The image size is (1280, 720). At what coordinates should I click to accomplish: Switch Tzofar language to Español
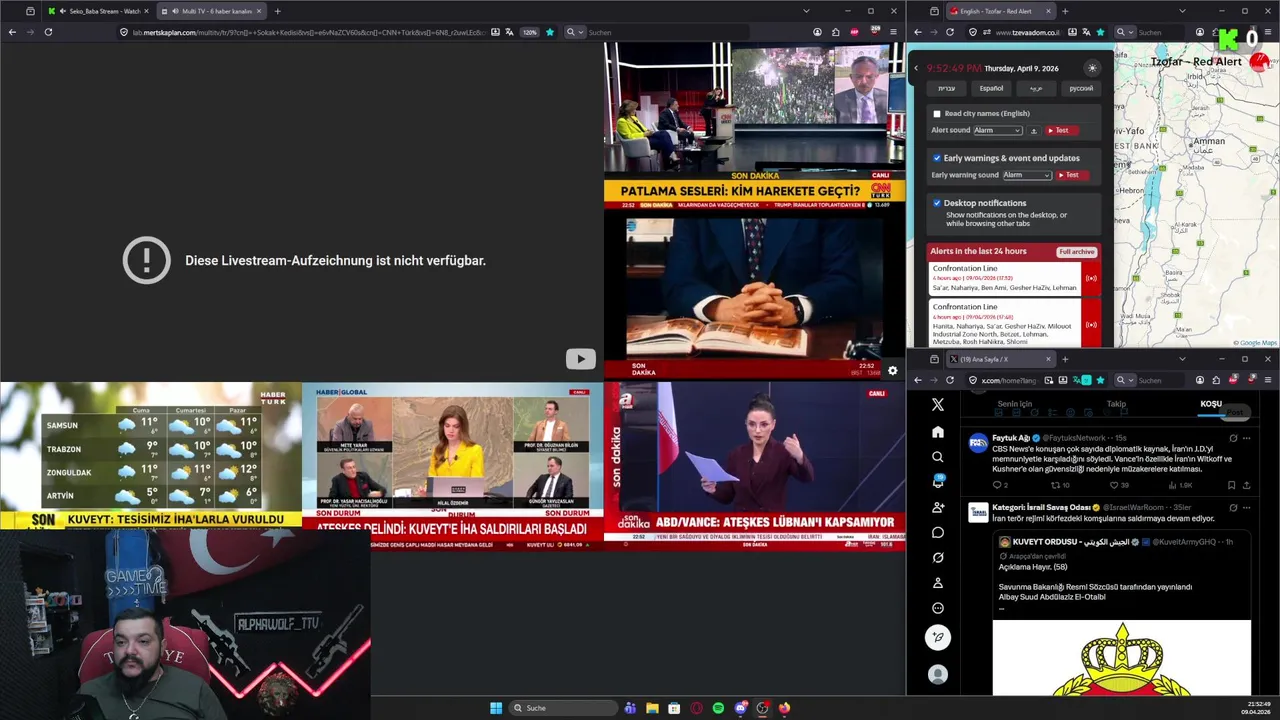tap(991, 88)
